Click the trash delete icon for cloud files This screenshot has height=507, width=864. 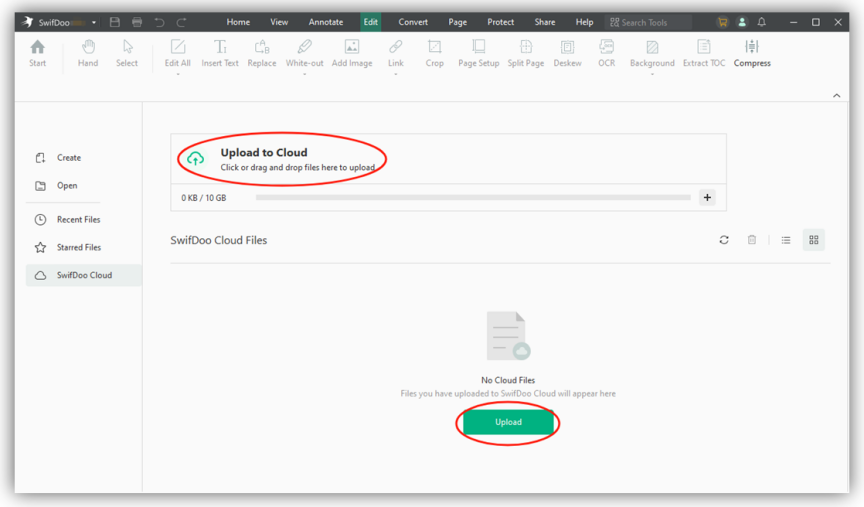click(752, 240)
